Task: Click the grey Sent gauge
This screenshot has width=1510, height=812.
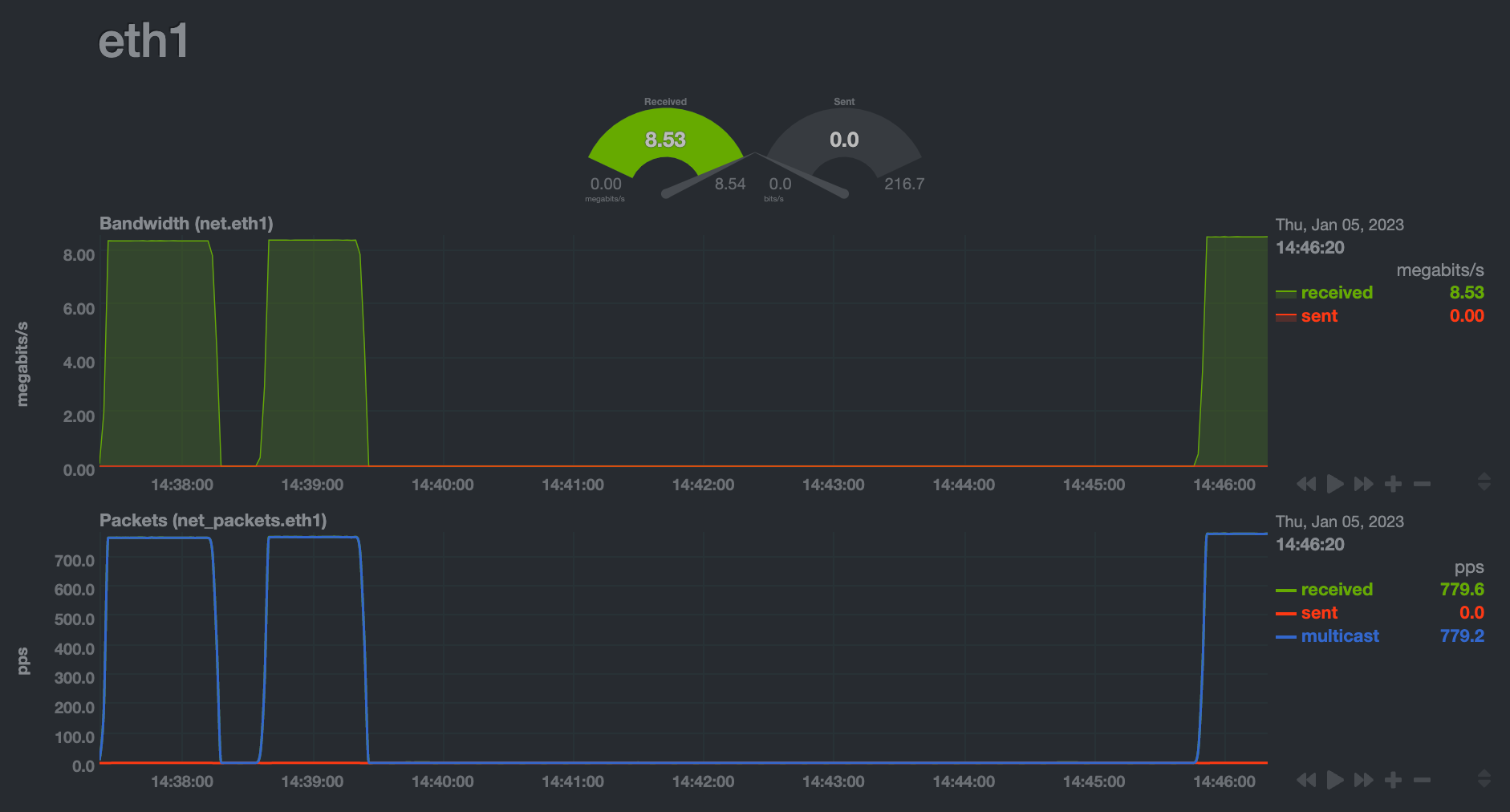Action: point(844,140)
